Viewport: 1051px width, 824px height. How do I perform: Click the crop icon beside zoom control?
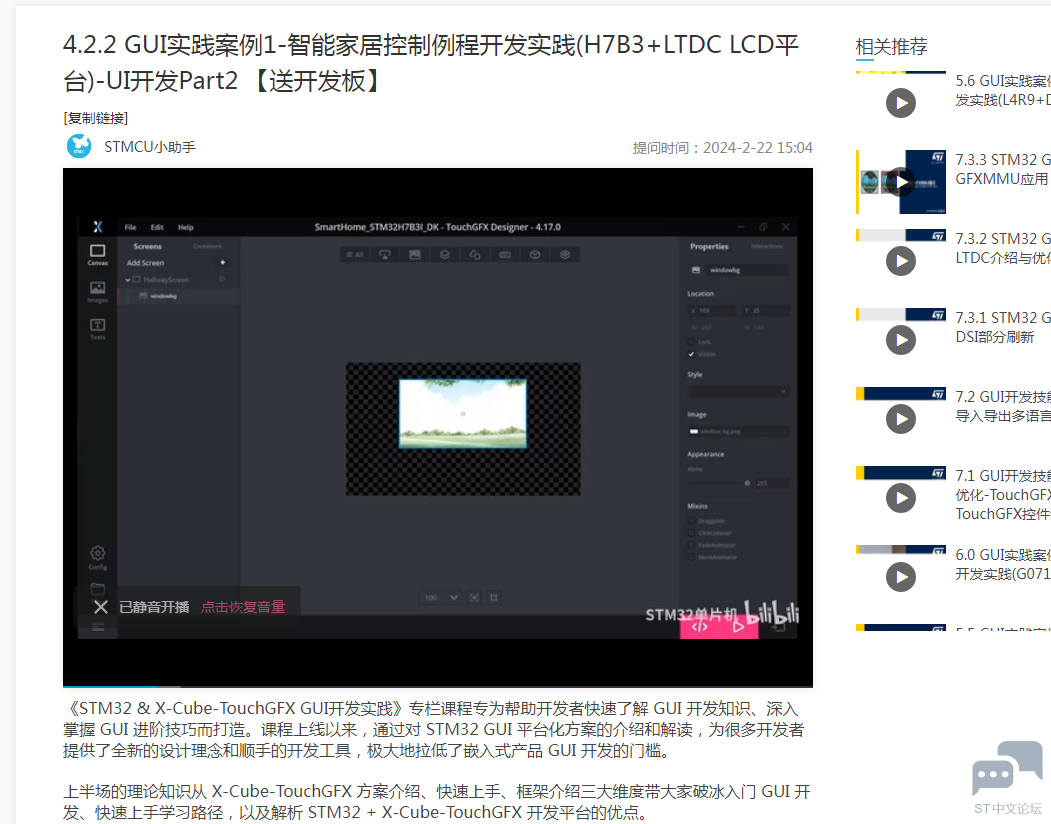[494, 597]
